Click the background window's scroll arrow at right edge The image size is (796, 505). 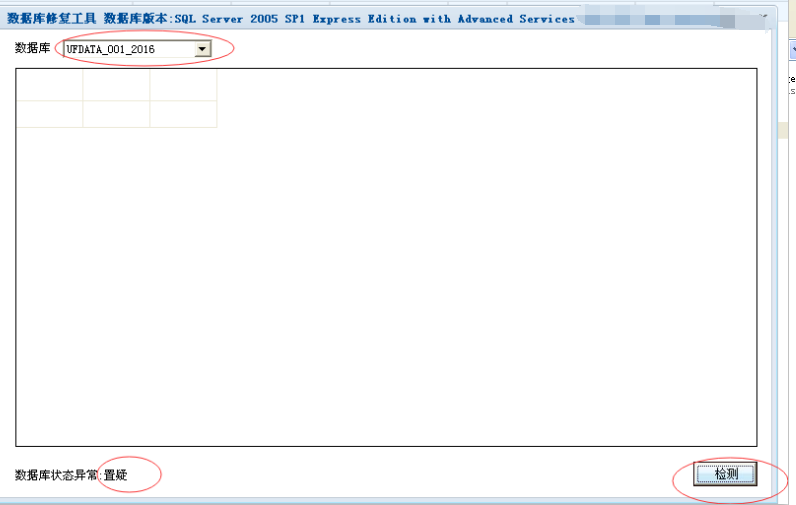(791, 48)
